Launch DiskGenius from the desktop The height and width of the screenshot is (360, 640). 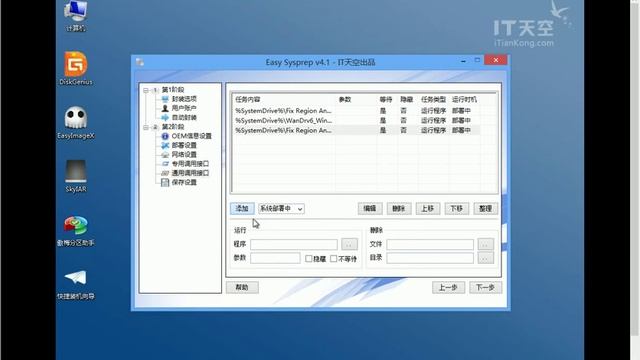point(76,68)
